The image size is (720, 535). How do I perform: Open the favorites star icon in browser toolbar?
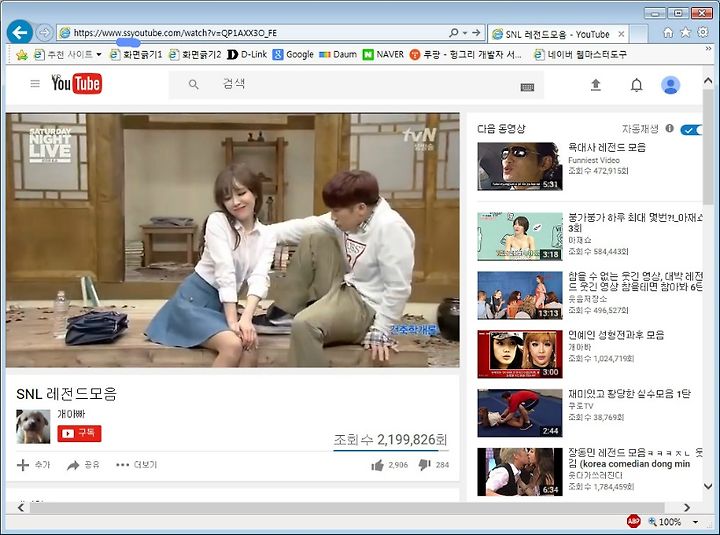(x=686, y=33)
